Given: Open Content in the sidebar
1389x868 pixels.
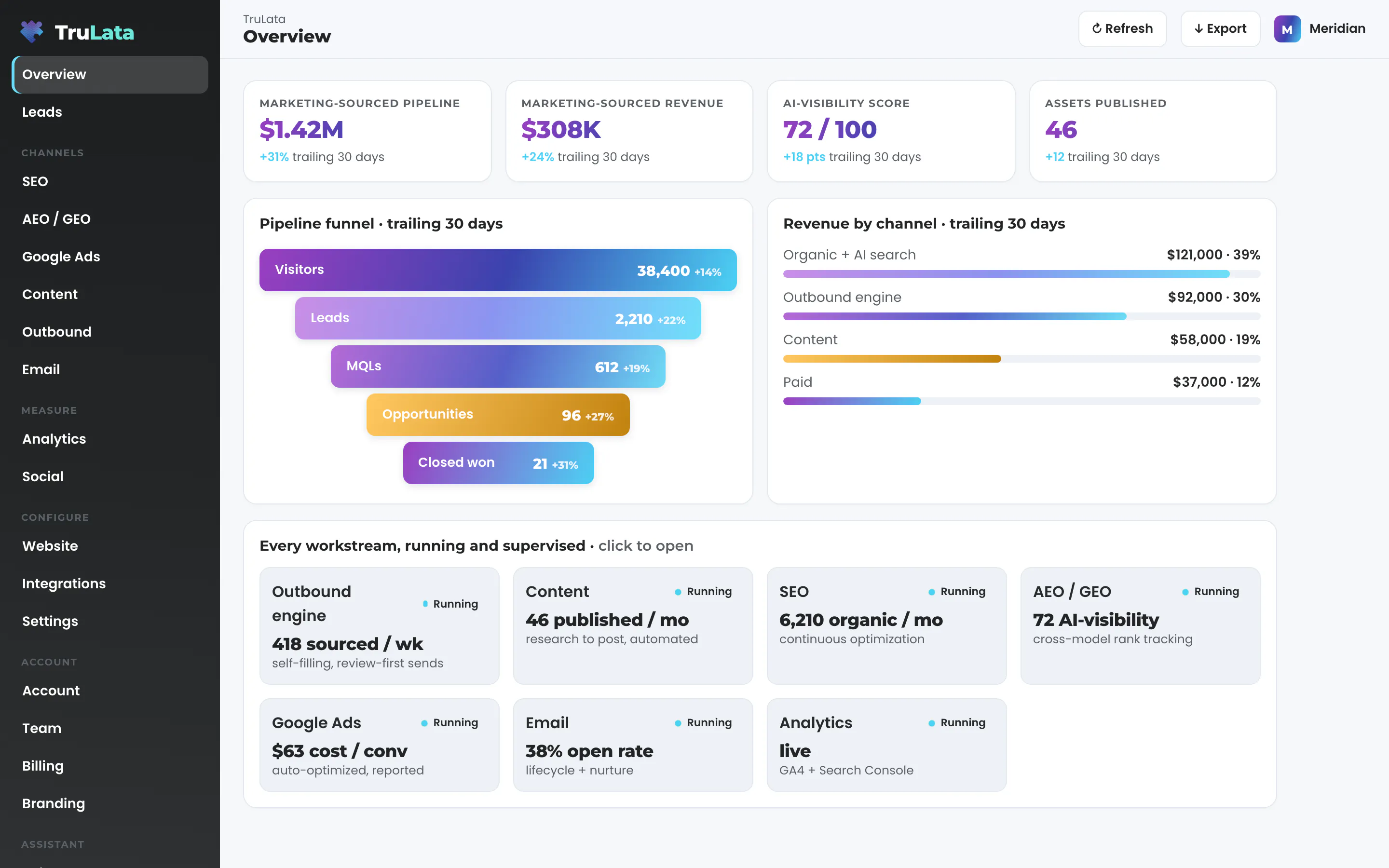Looking at the screenshot, I should 109,295.
